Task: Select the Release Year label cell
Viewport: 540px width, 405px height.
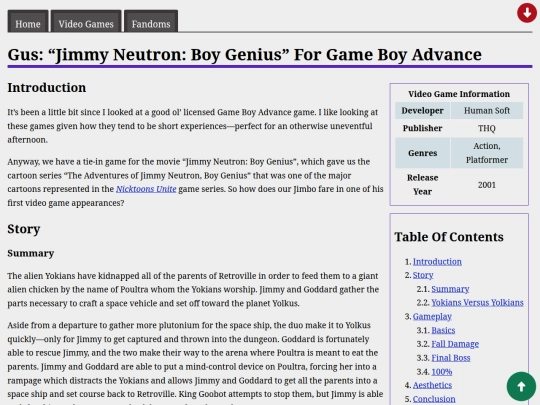Action: coord(423,185)
